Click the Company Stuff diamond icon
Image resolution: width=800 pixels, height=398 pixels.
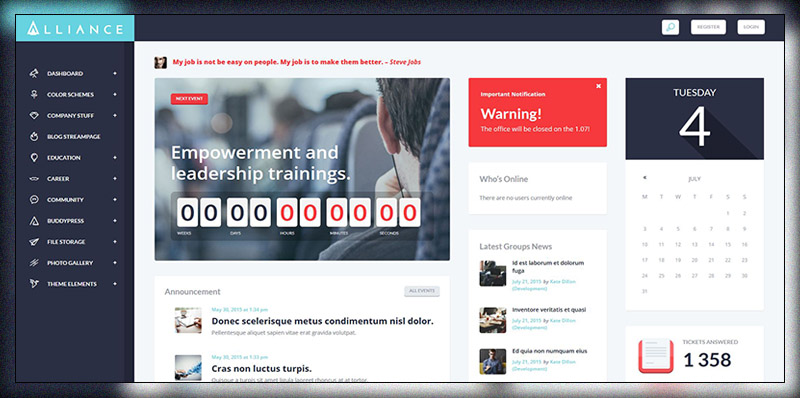[34, 115]
